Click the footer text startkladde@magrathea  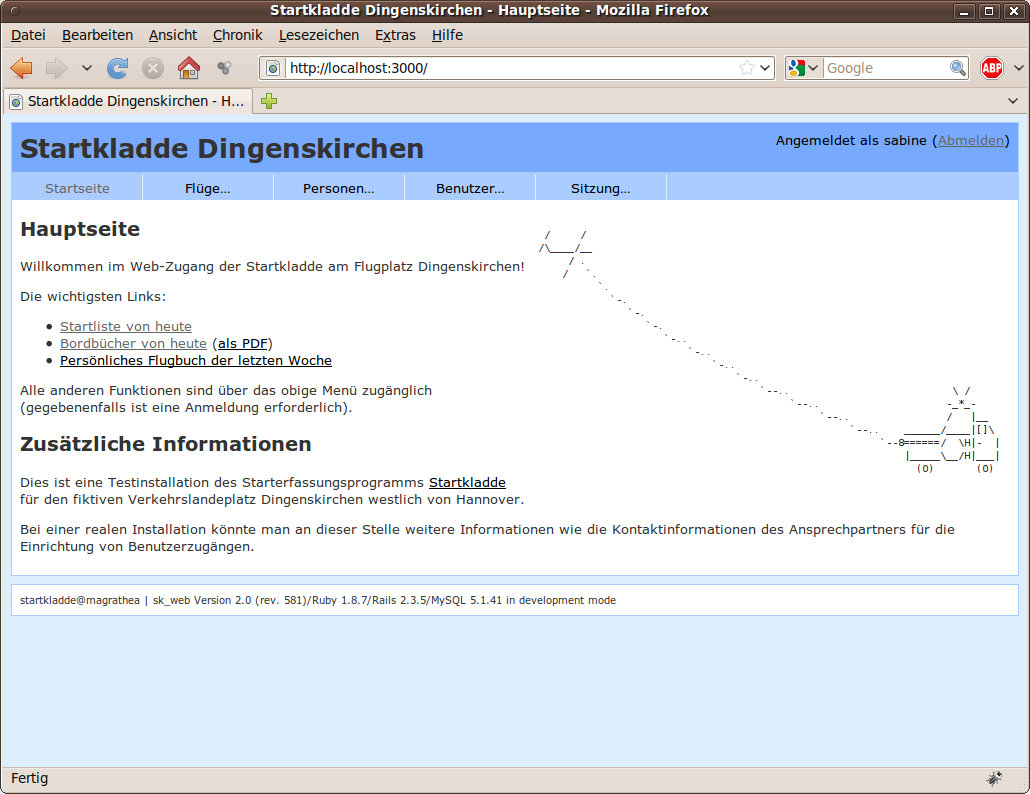click(79, 600)
